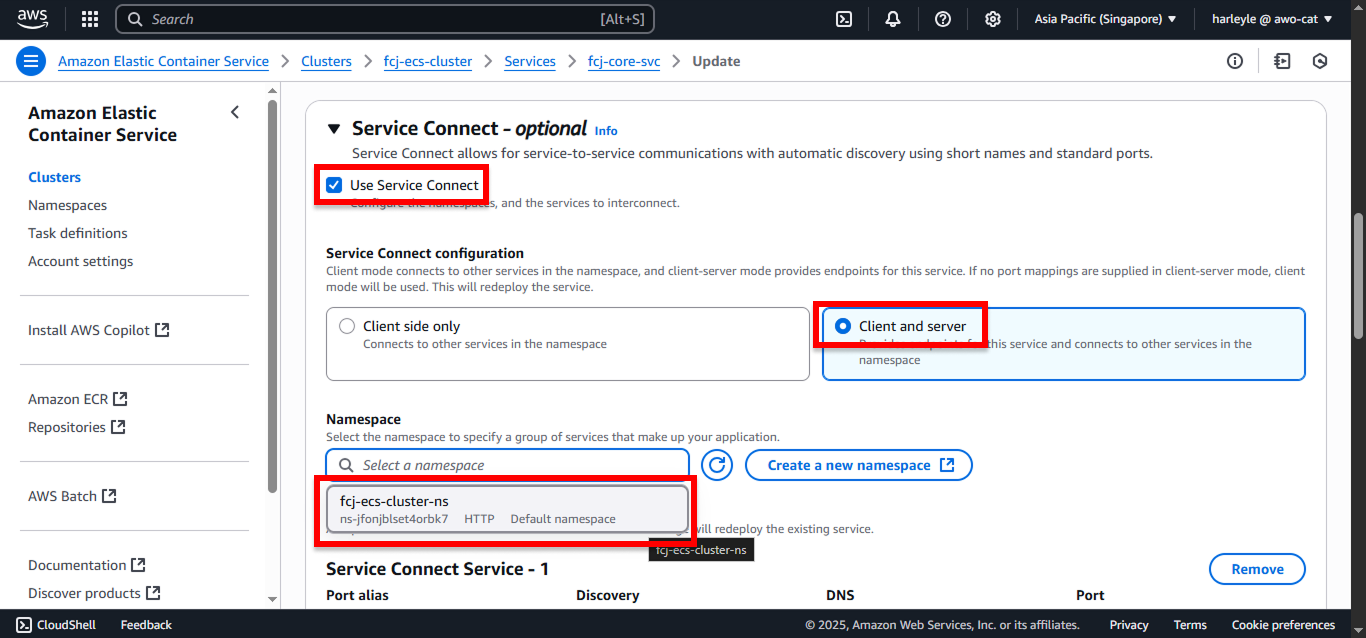This screenshot has width=1366, height=638.
Task: Open the info panel icon in breadcrumb bar
Action: point(1235,61)
